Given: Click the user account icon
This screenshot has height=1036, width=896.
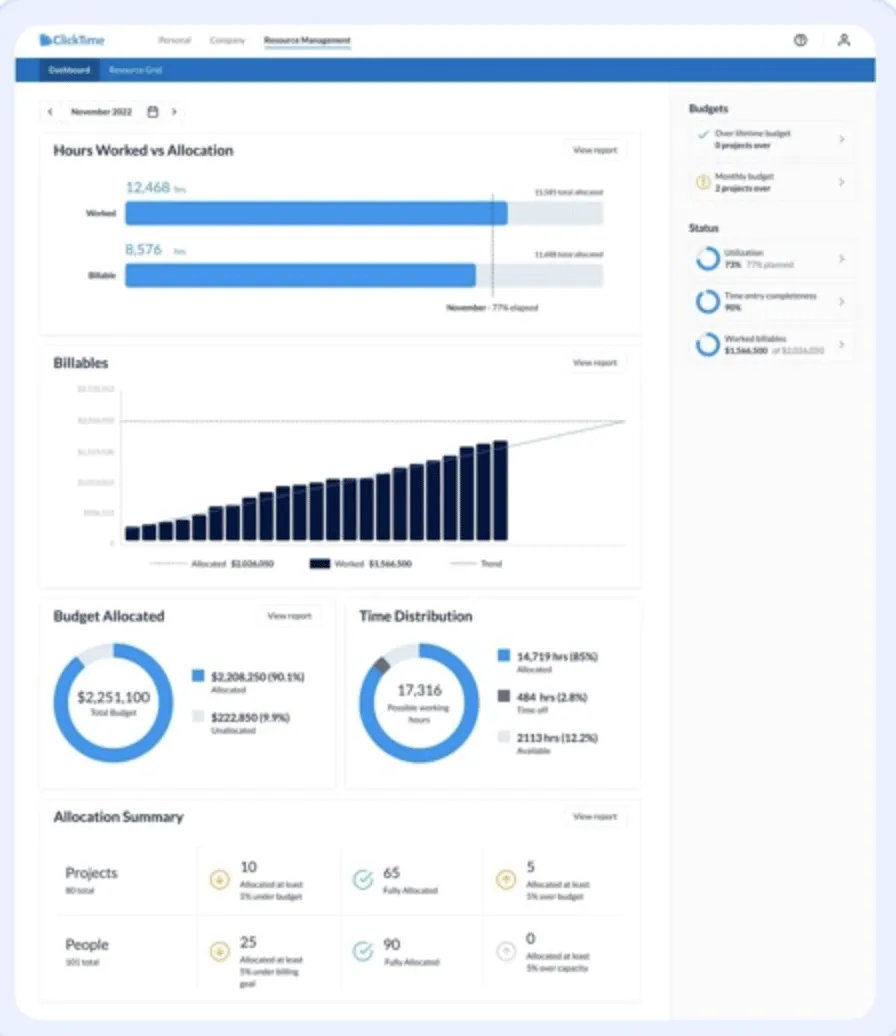Looking at the screenshot, I should (x=843, y=41).
